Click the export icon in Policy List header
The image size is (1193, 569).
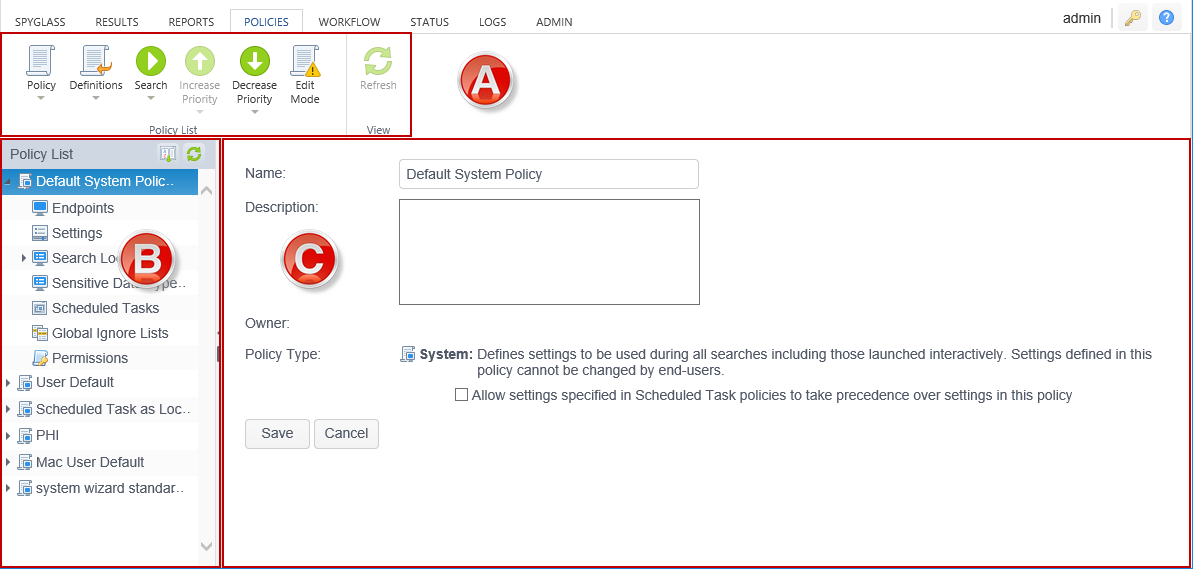pyautogui.click(x=168, y=154)
